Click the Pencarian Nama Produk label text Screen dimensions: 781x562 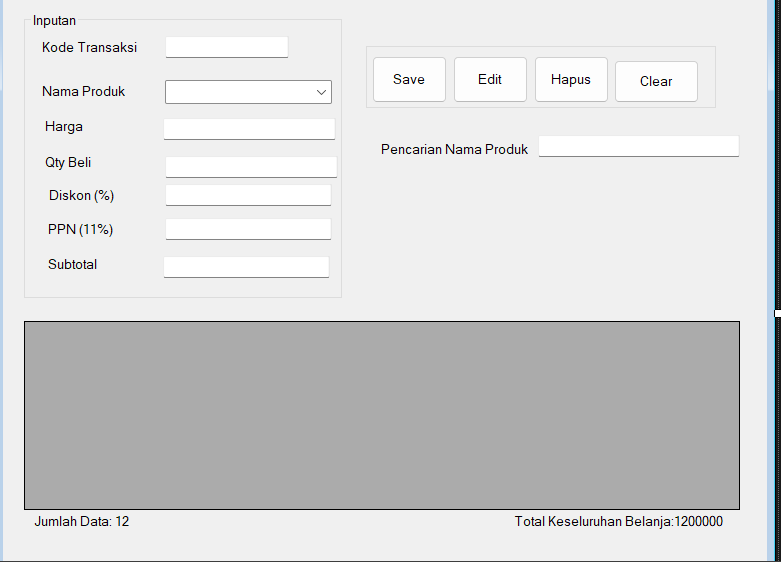pos(454,149)
